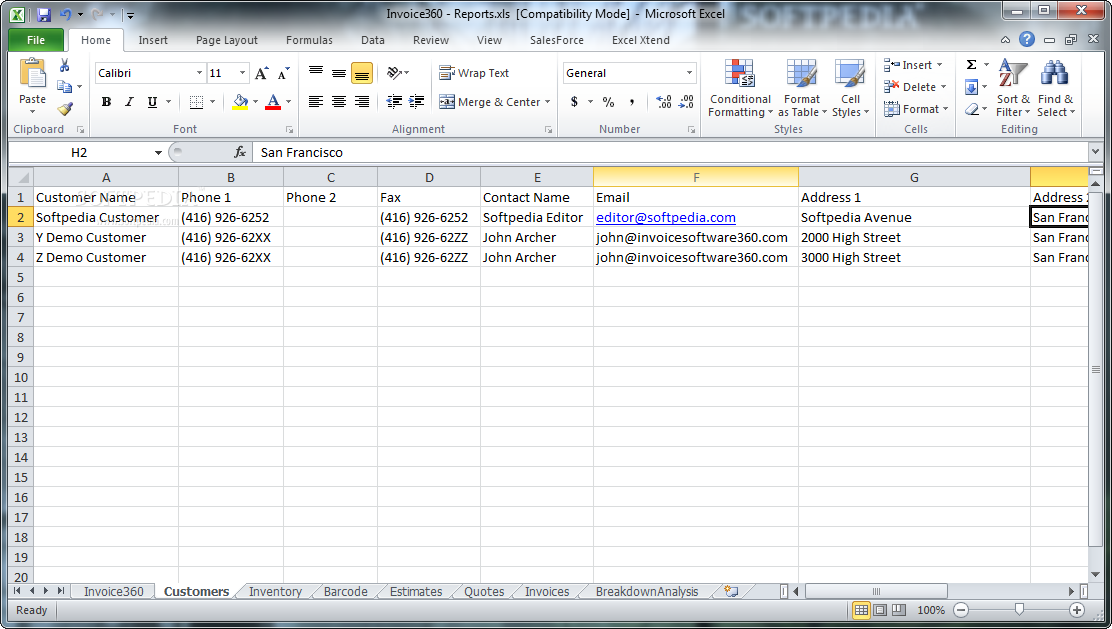Click the Paste clipboard icon
This screenshot has height=629, width=1112.
coord(33,74)
